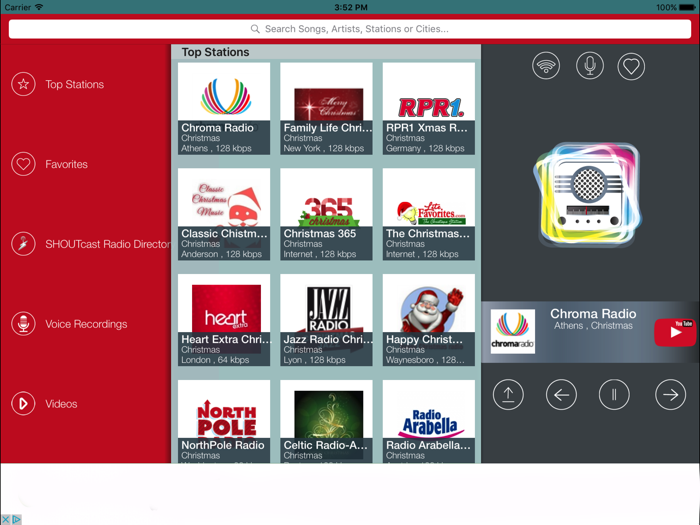
Task: Click the Chroma Radio now-playing logo thumbnail
Action: point(512,332)
